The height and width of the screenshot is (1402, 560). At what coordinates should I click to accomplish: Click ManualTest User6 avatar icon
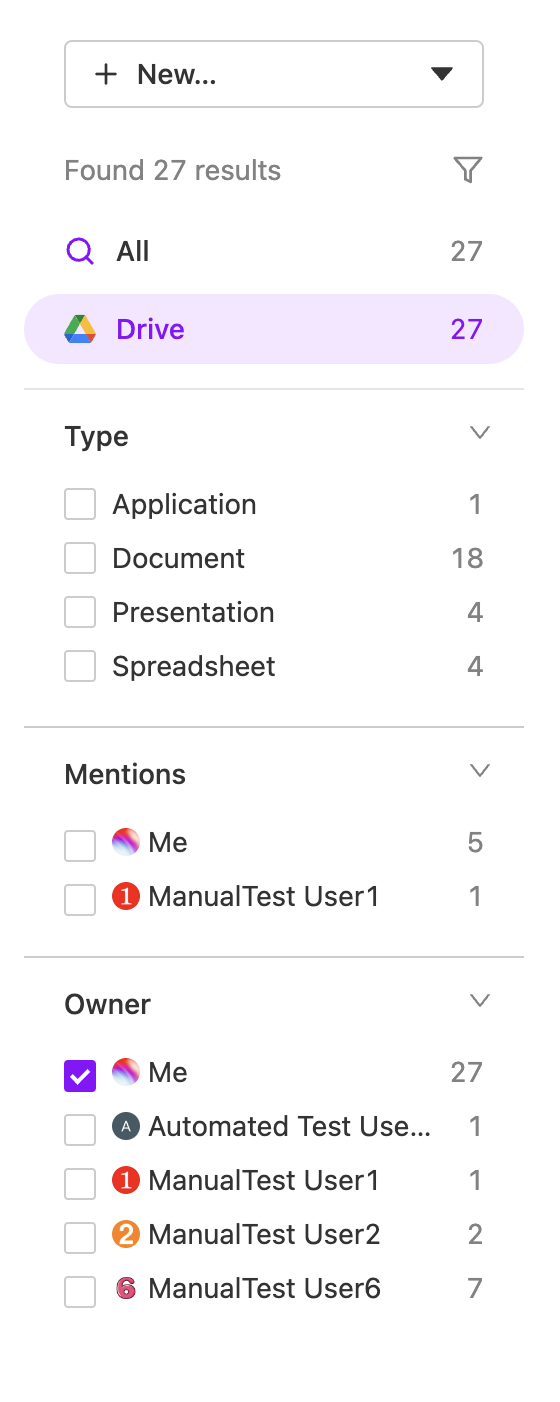125,1288
